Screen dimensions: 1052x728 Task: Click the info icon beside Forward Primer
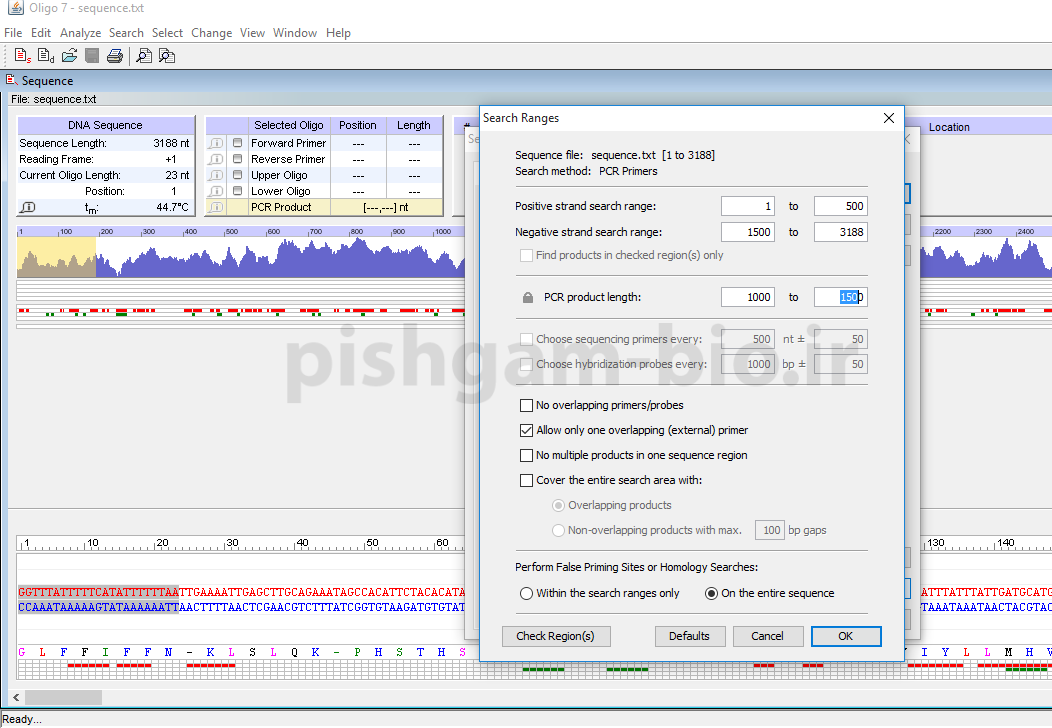216,143
